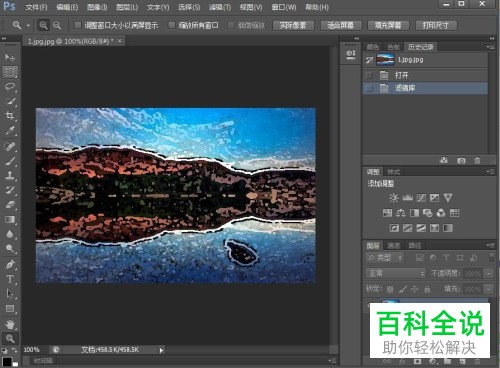Open the 类型 layer filter dropdown
This screenshot has height=368, width=500.
384,257
